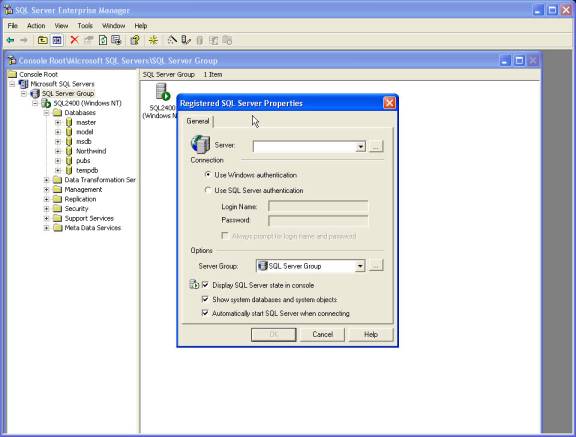Select Data Transformation Services tree item
This screenshot has width=576, height=437.
pos(100,180)
